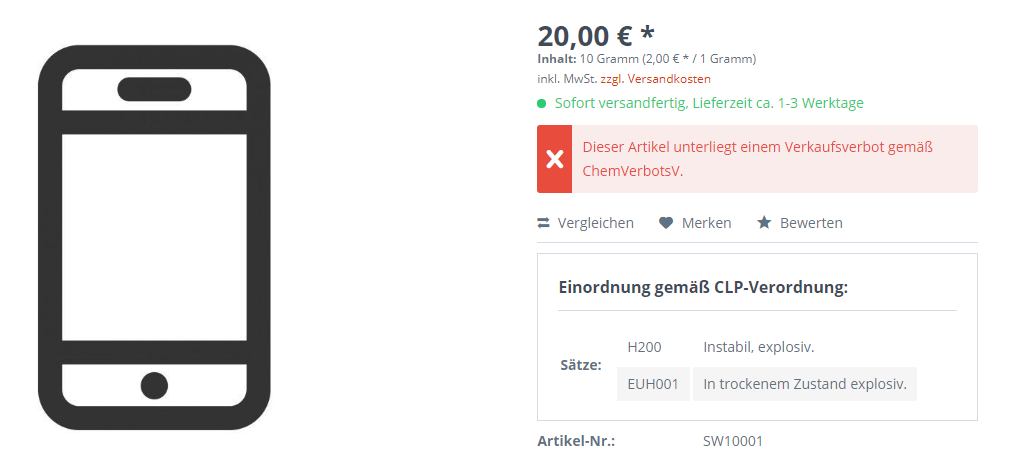Click the Sofort versandfertig delivery time text

point(709,103)
